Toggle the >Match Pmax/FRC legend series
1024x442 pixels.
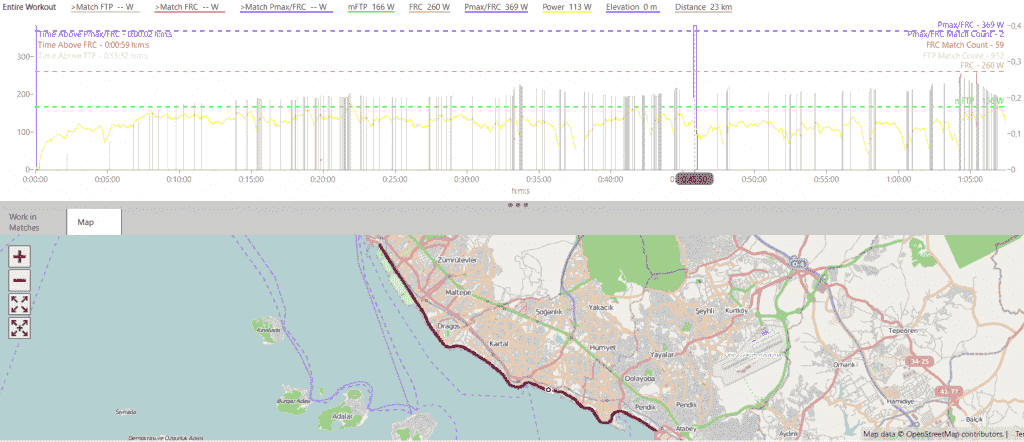tap(287, 7)
